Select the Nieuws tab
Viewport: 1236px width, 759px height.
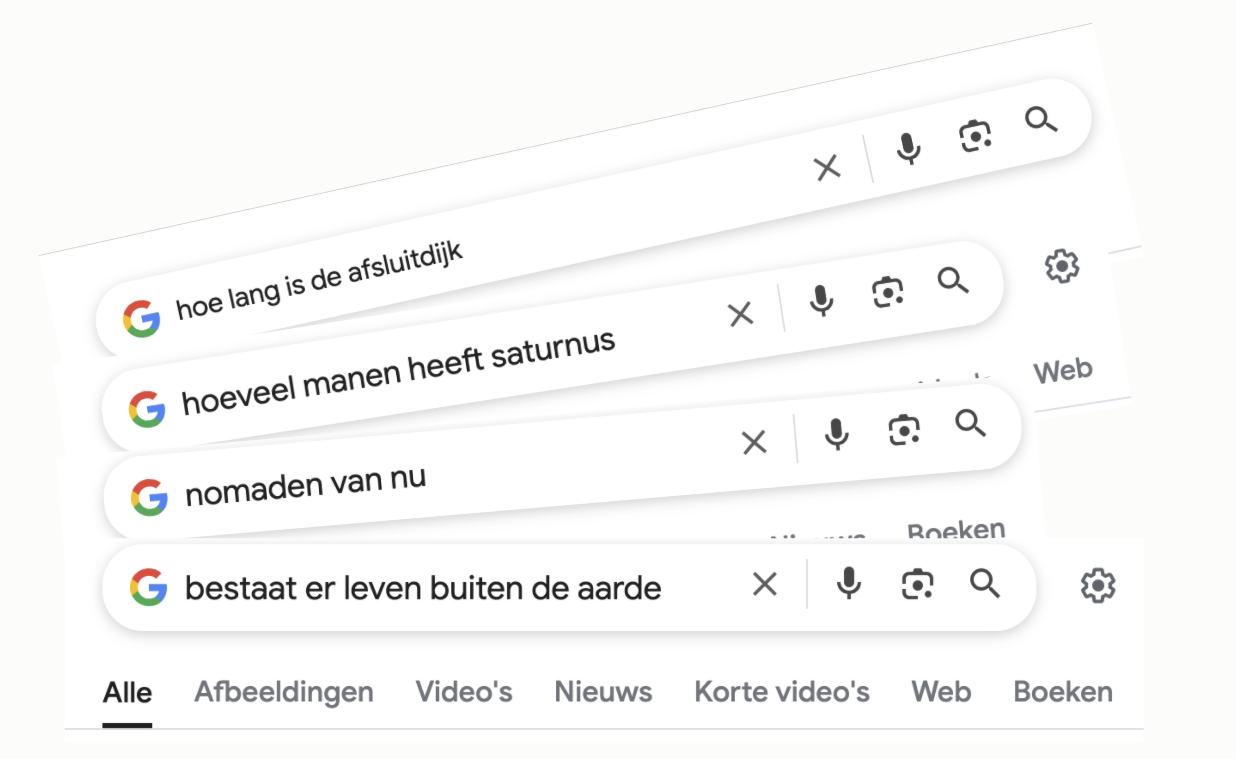point(603,692)
